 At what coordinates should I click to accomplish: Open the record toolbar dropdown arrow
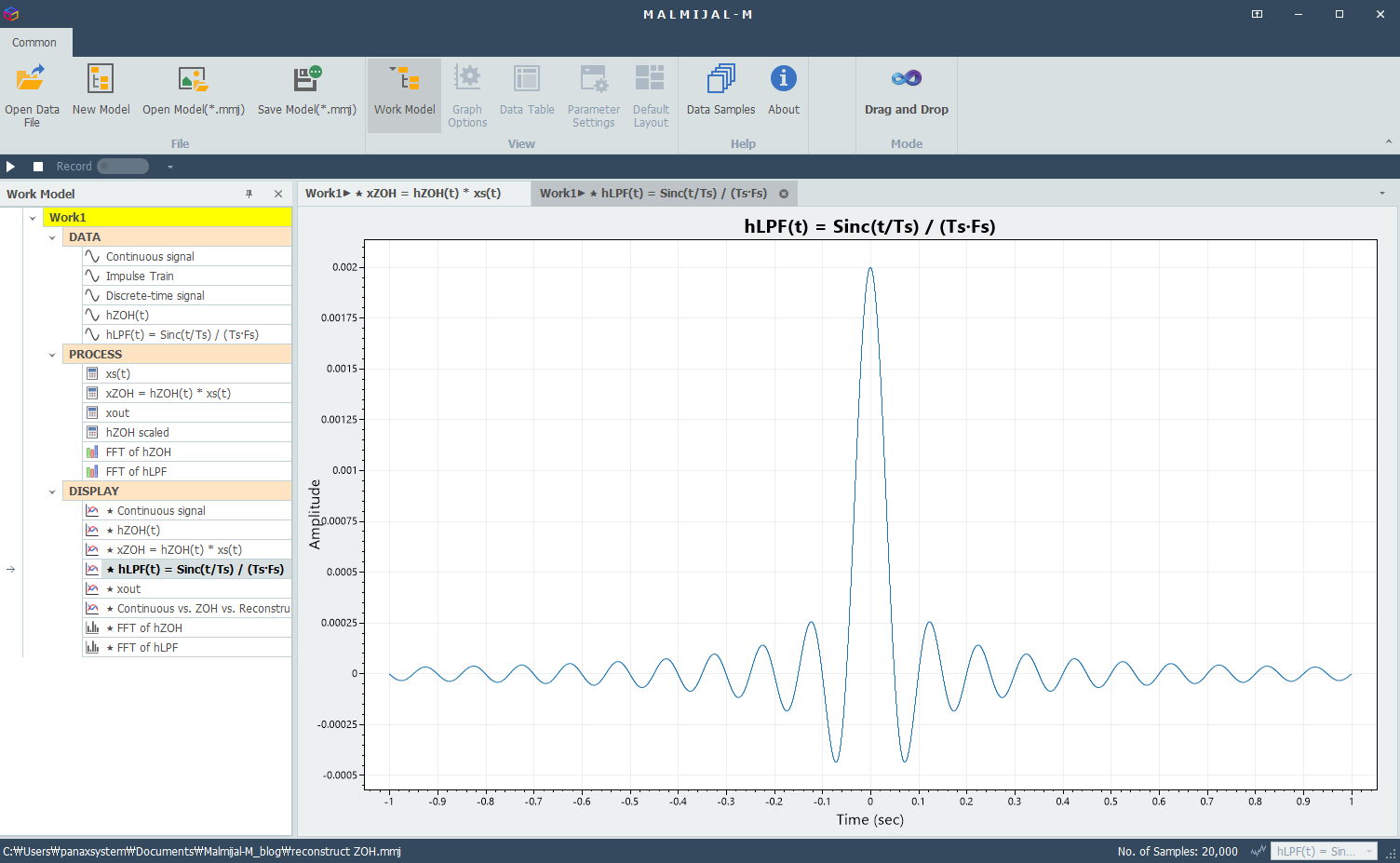point(169,167)
